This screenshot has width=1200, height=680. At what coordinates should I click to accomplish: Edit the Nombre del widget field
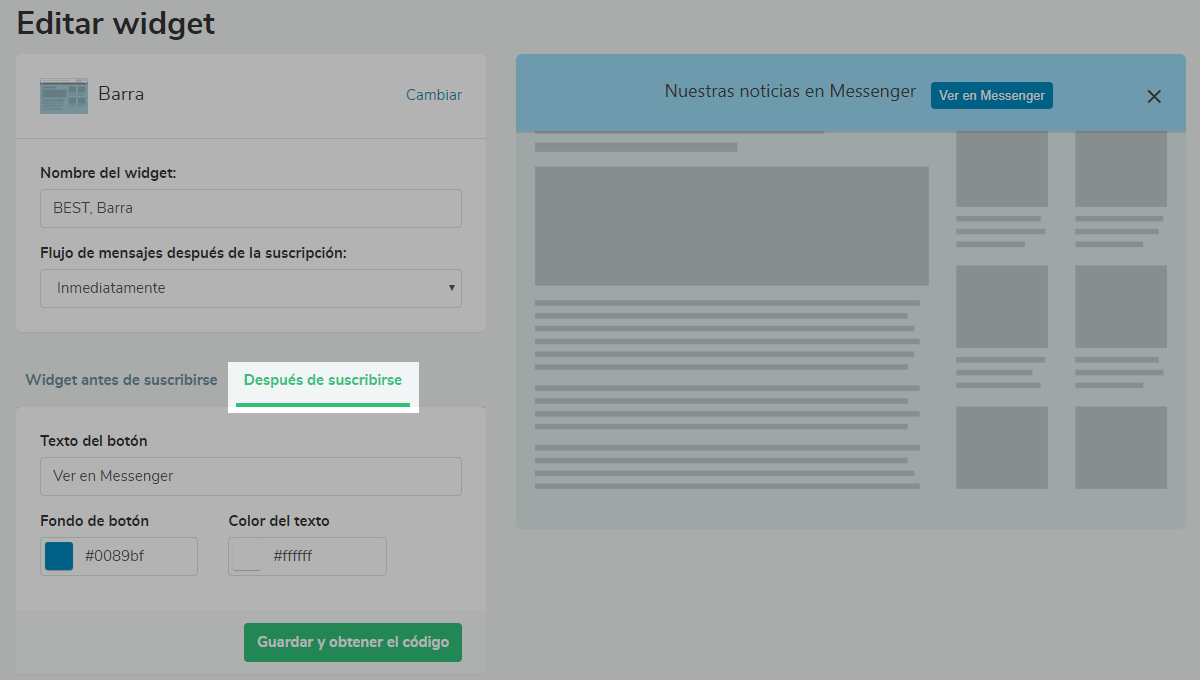[x=251, y=208]
